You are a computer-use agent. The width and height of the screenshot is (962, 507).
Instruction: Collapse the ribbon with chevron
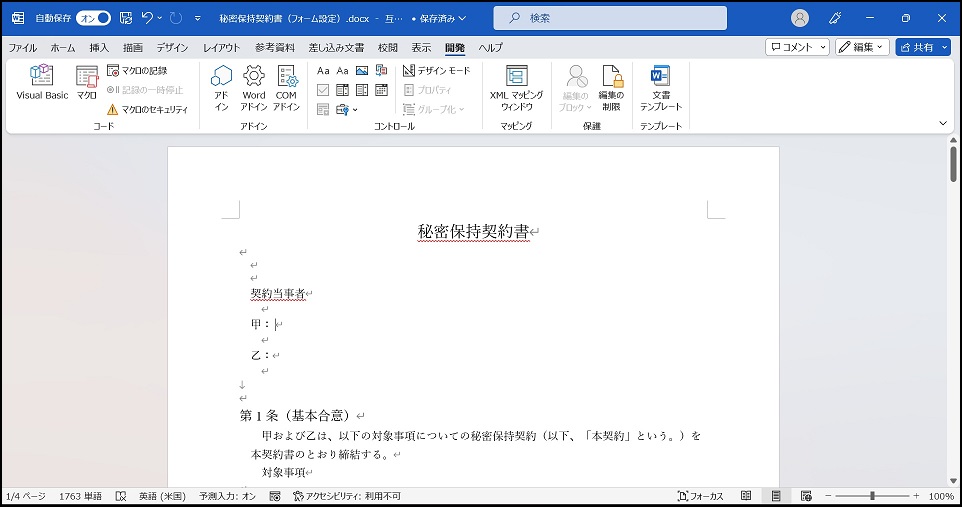coord(943,123)
